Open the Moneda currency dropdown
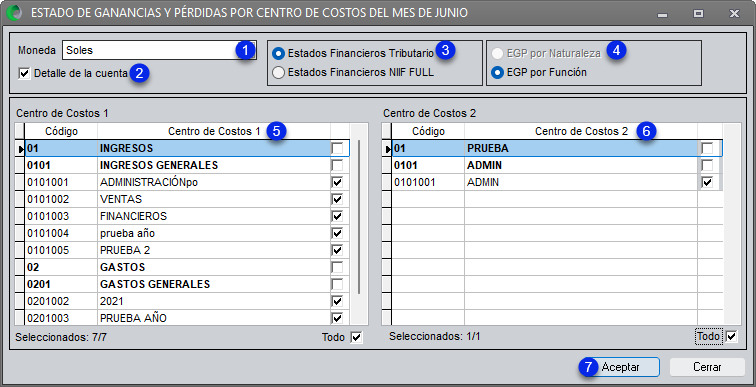This screenshot has width=756, height=387. (159, 50)
